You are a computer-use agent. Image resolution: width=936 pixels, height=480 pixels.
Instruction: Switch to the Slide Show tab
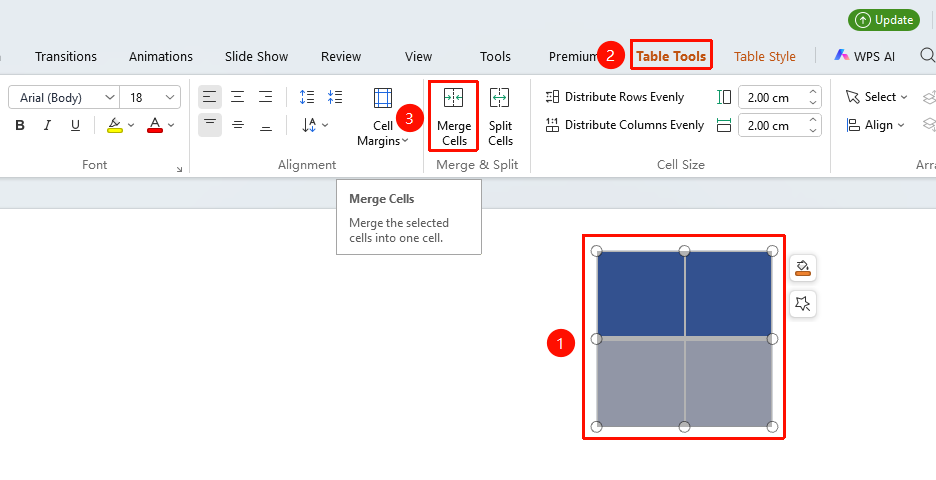coord(256,56)
